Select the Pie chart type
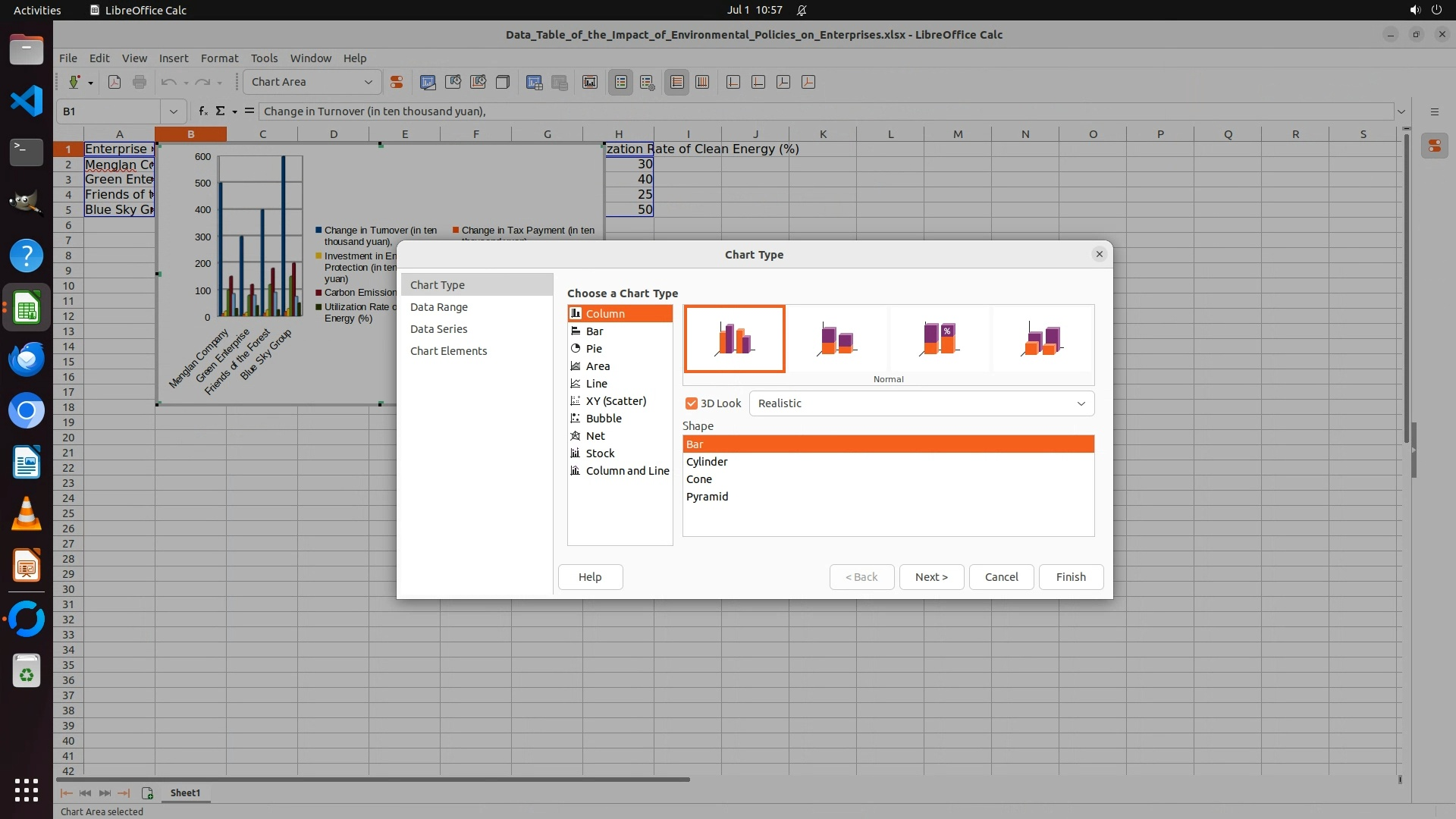This screenshot has height=819, width=1456. pos(594,349)
